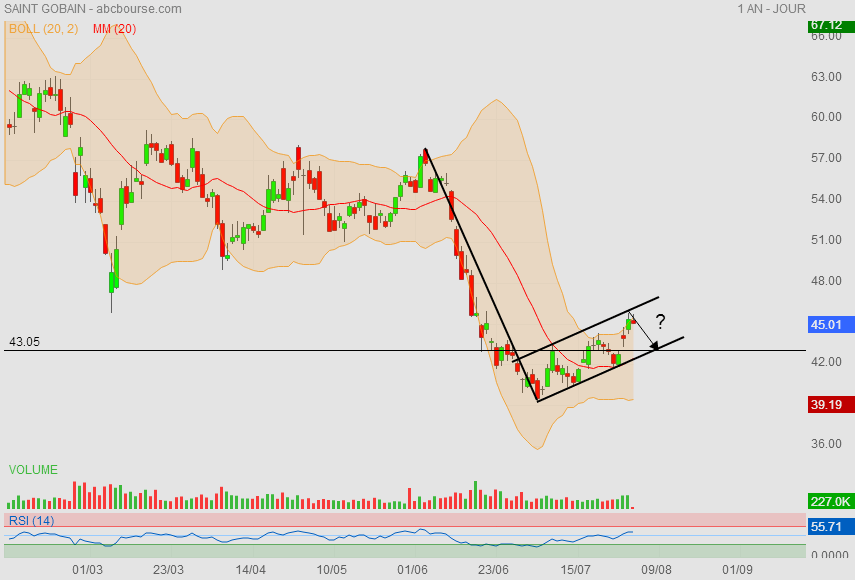The image size is (855, 580).
Task: Click the 60.00 price axis label
Action: pyautogui.click(x=826, y=117)
